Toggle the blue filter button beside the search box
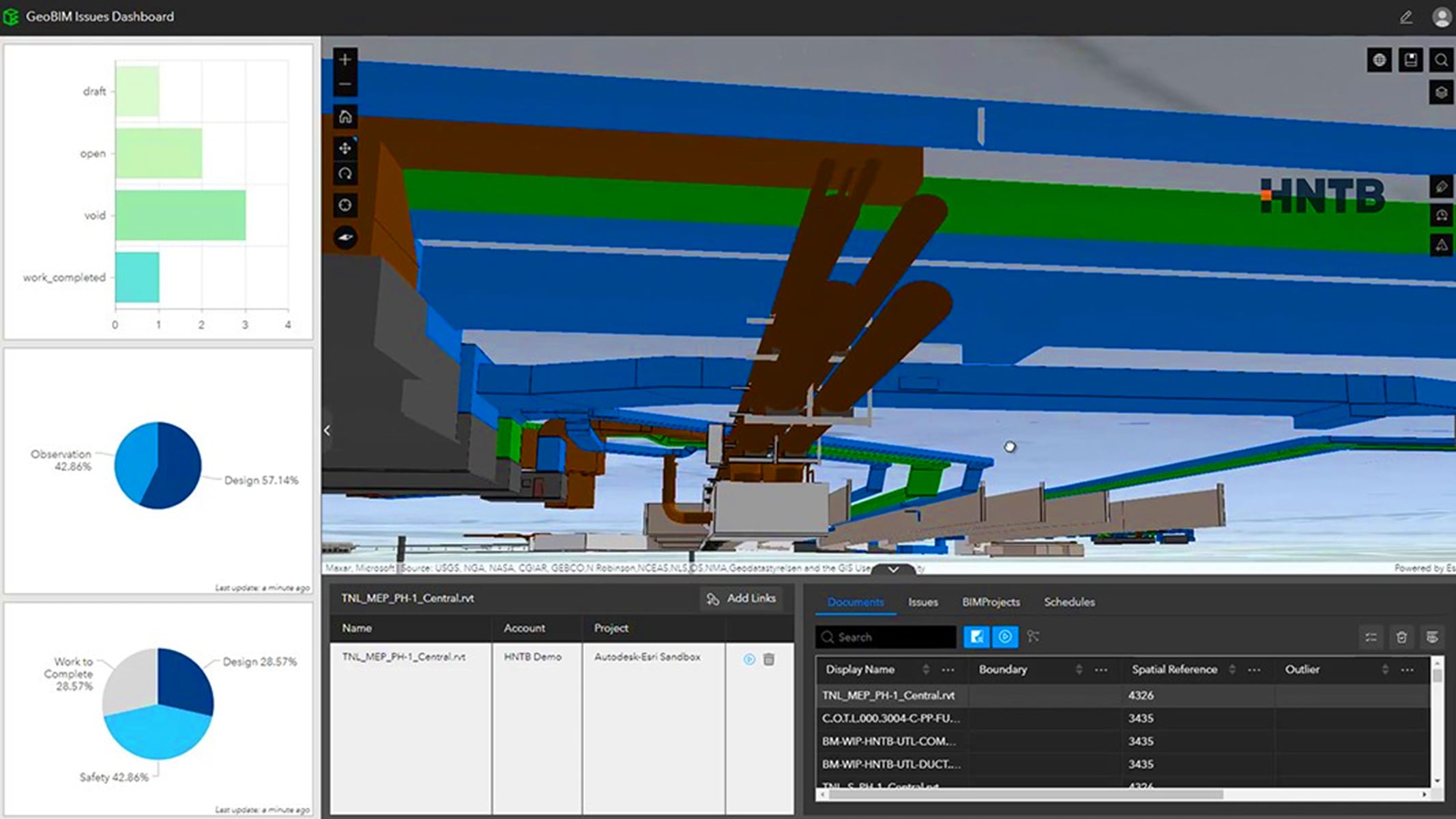Image resolution: width=1456 pixels, height=819 pixels. (978, 637)
